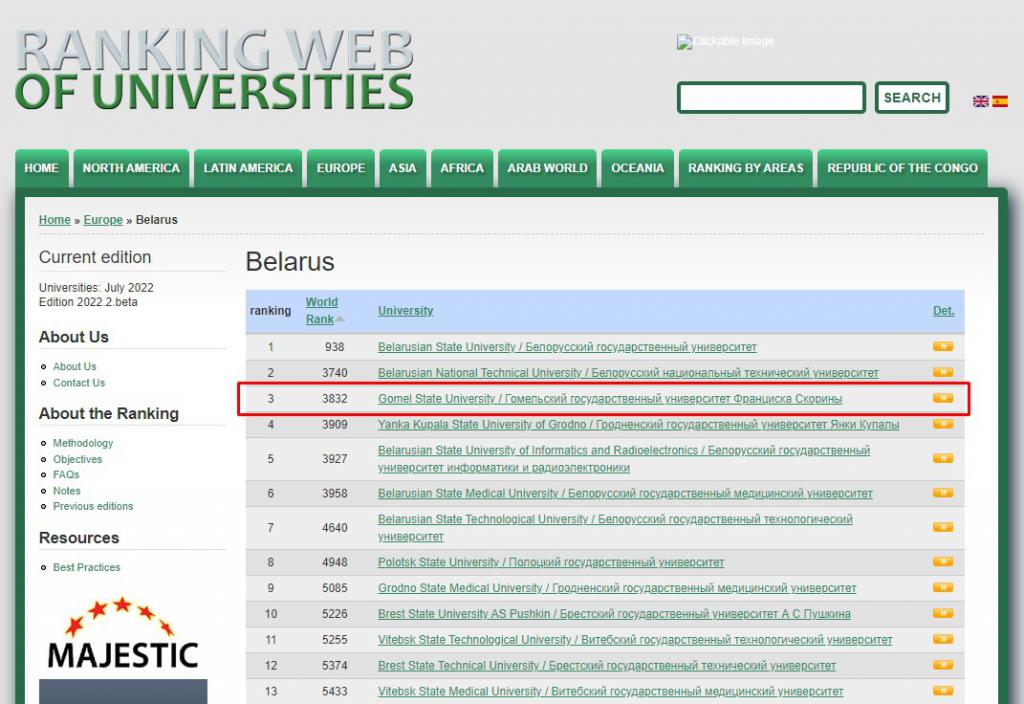Select world rank value 938
Screen dimensions: 1024x704
coord(334,347)
